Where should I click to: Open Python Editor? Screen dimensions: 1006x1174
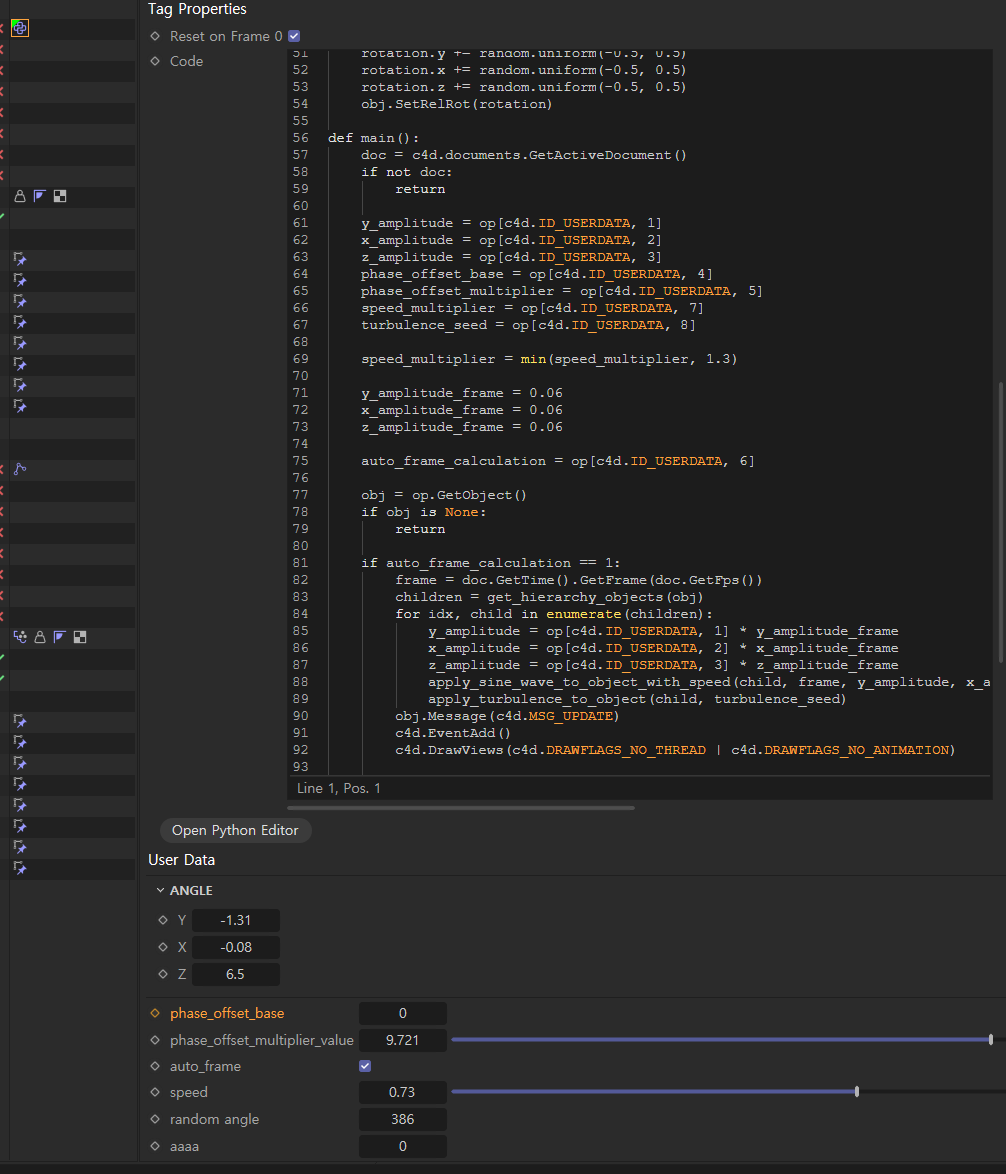[235, 830]
